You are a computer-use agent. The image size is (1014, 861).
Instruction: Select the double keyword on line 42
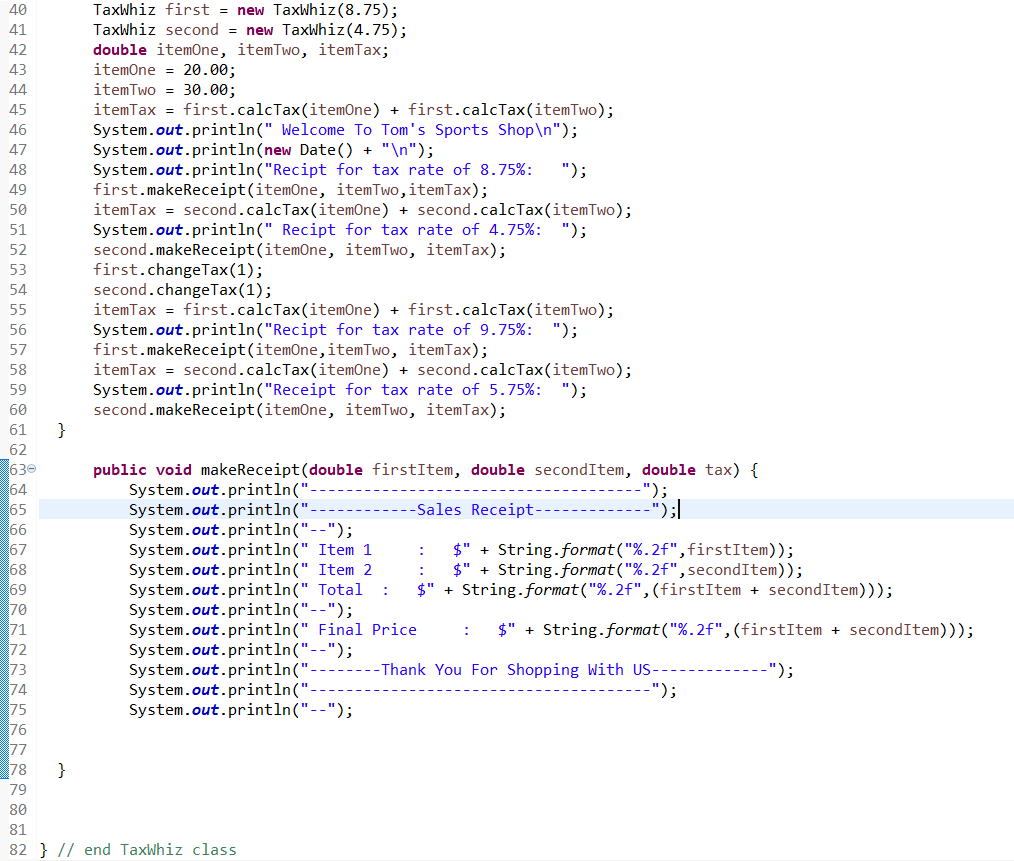click(x=119, y=49)
